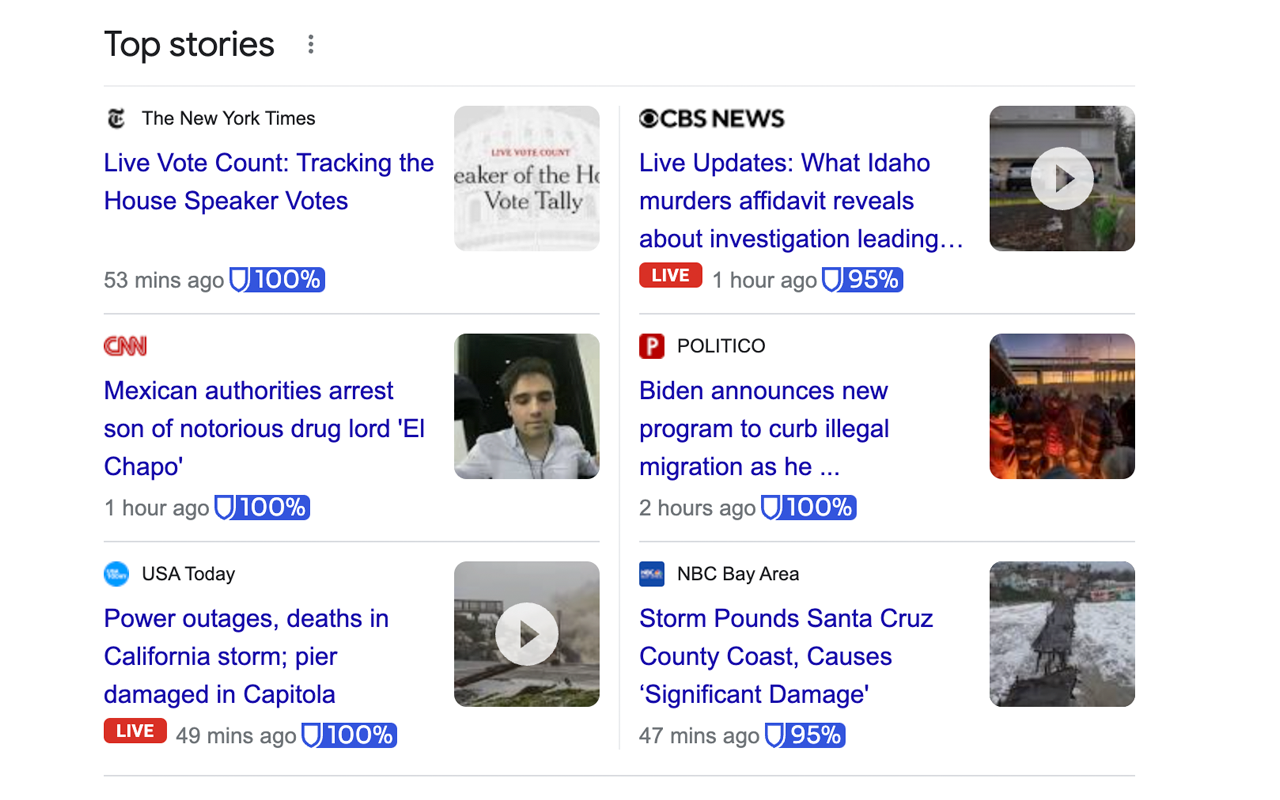1280x800 pixels.
Task: Open Storm Pounds Santa Cruz County article
Action: pyautogui.click(x=786, y=656)
